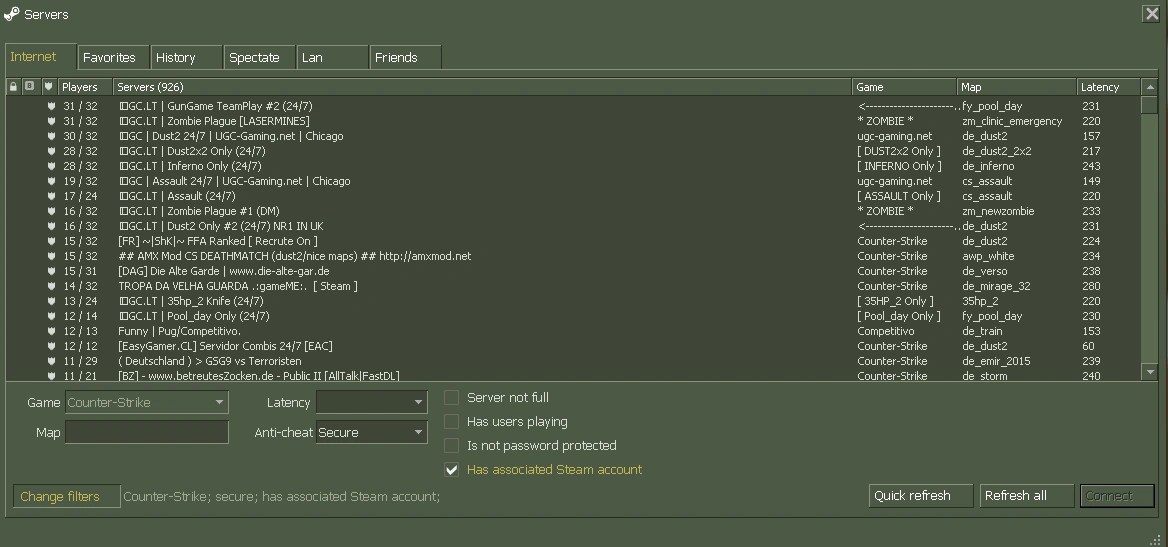1168x547 pixels.
Task: Open the History tab
Action: [x=186, y=57]
